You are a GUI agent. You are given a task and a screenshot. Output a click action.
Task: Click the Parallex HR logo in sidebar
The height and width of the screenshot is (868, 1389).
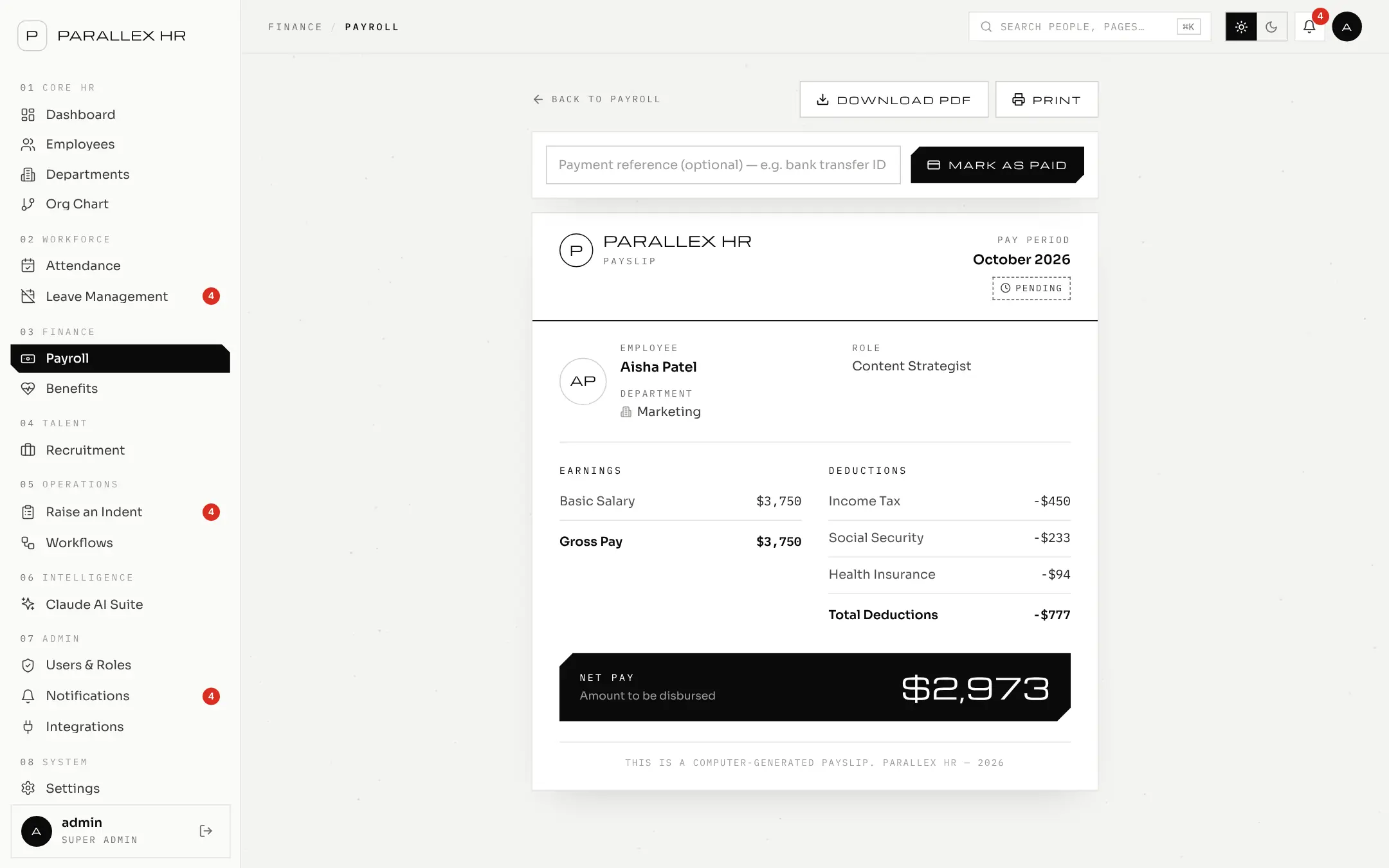click(x=32, y=35)
